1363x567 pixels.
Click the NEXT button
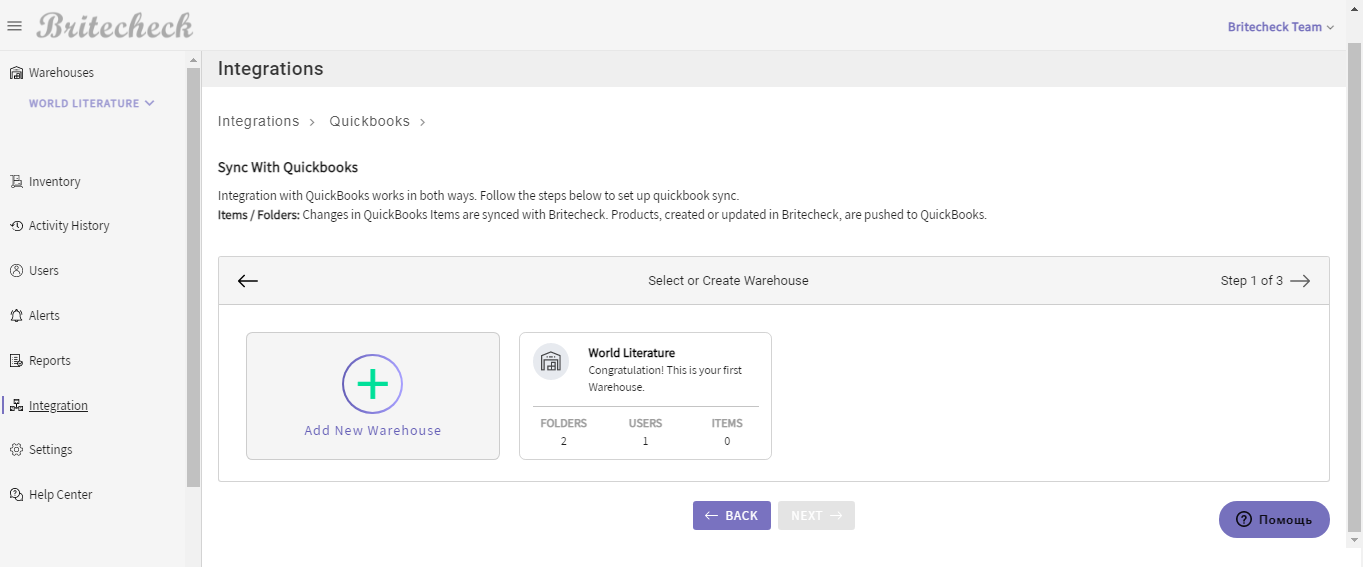[x=816, y=516]
